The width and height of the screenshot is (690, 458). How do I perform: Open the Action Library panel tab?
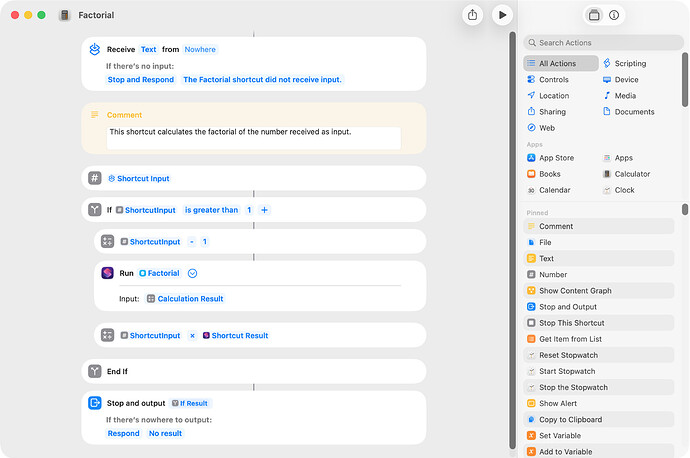[594, 15]
